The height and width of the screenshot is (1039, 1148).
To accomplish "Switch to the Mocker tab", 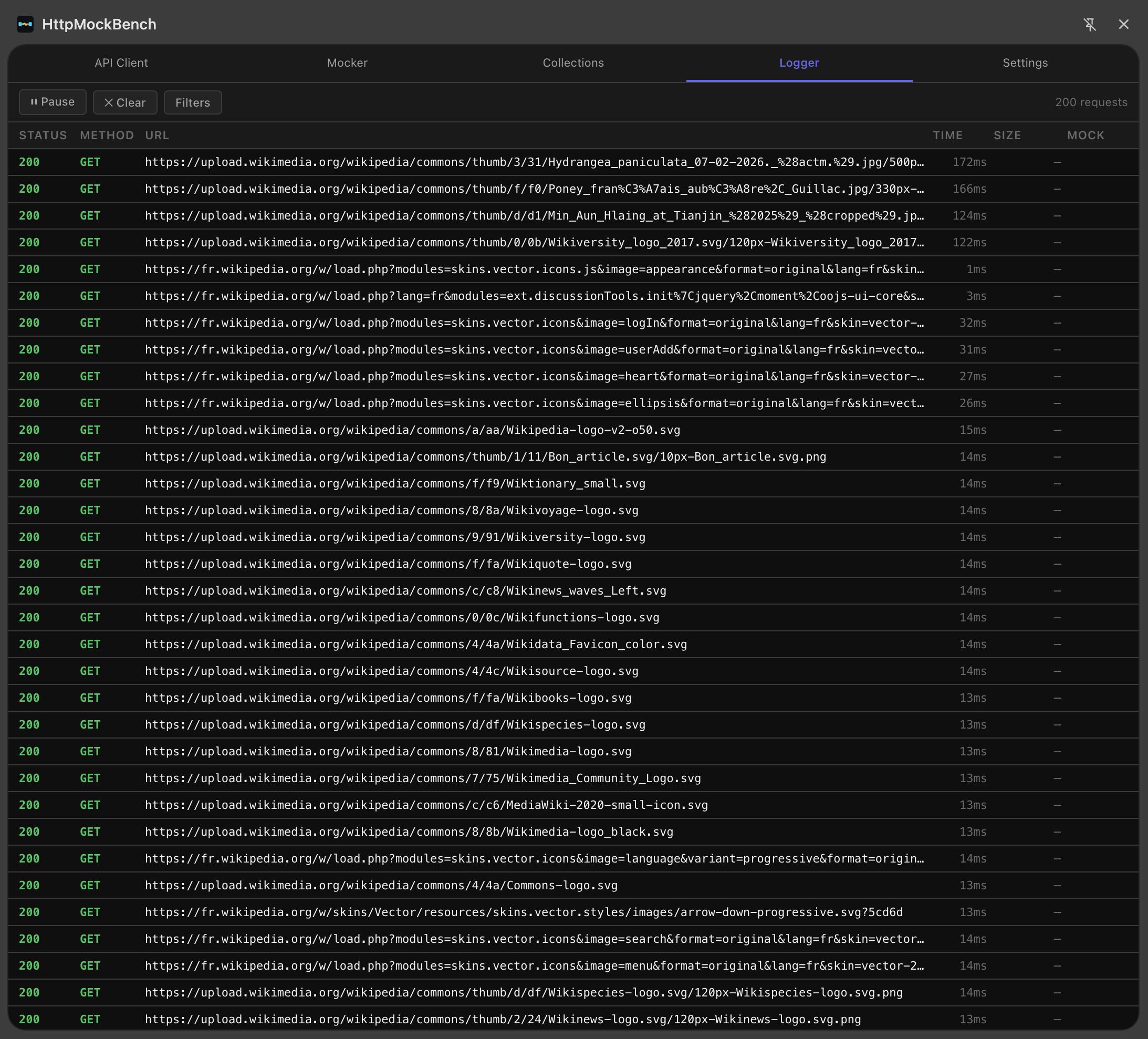I will click(x=347, y=63).
